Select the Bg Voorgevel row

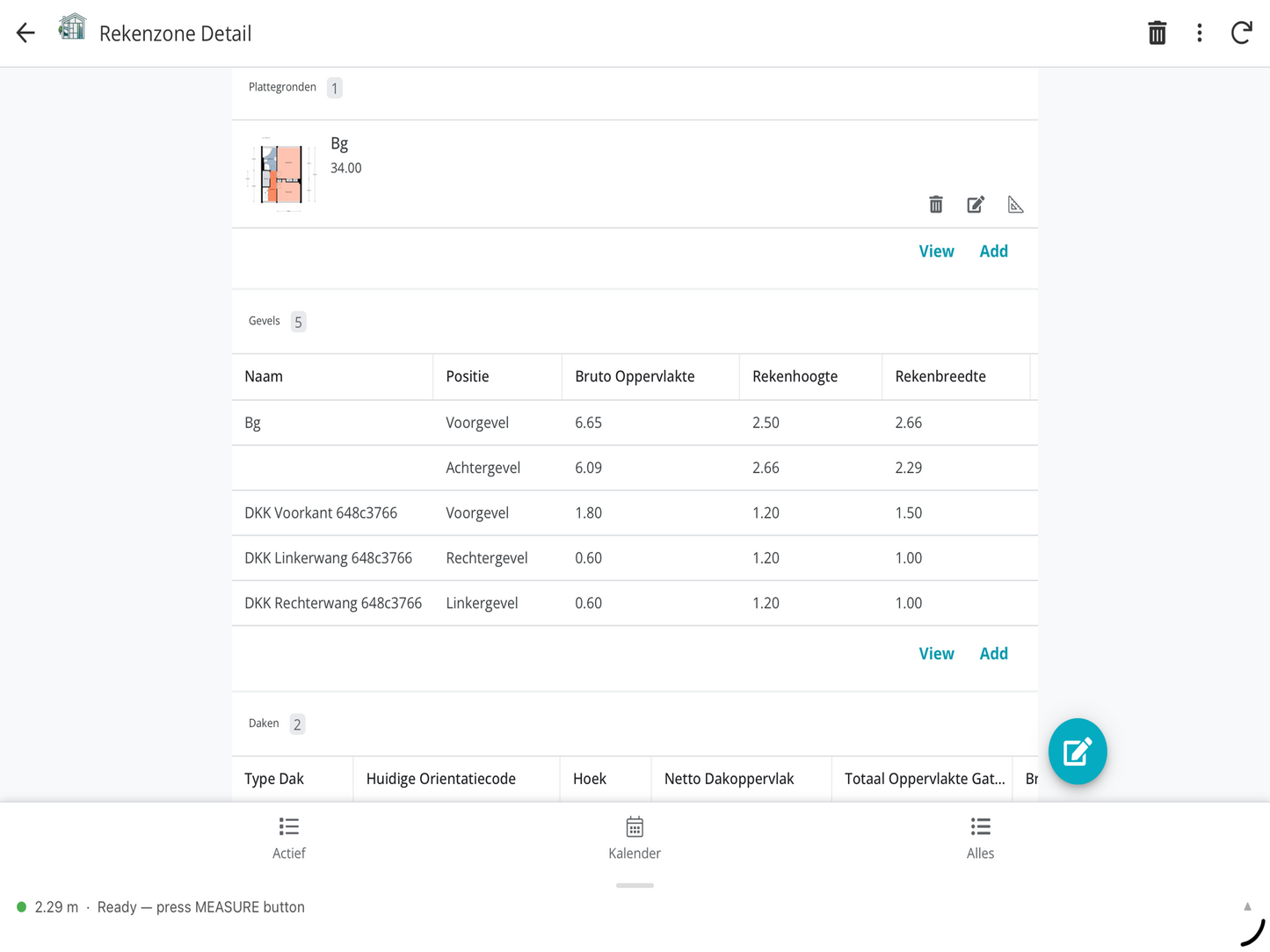pyautogui.click(x=635, y=423)
